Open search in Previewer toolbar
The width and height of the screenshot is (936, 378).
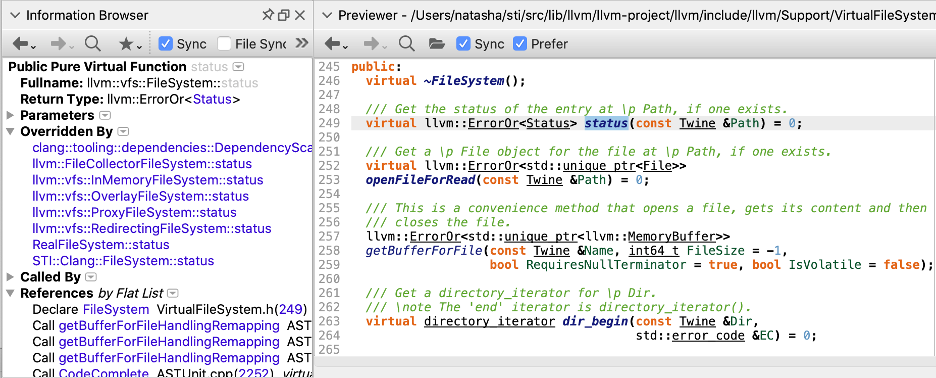tap(407, 44)
